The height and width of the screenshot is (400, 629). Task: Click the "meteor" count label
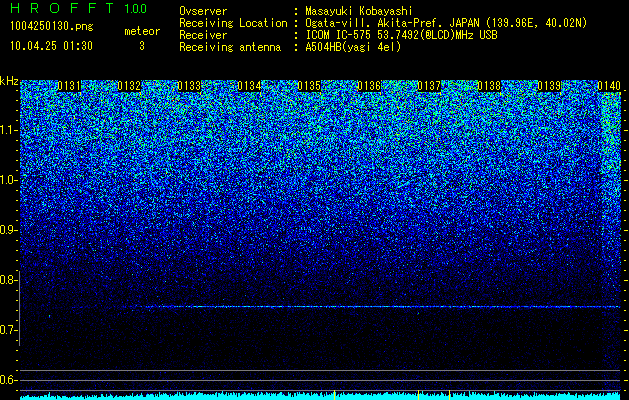pyautogui.click(x=142, y=31)
